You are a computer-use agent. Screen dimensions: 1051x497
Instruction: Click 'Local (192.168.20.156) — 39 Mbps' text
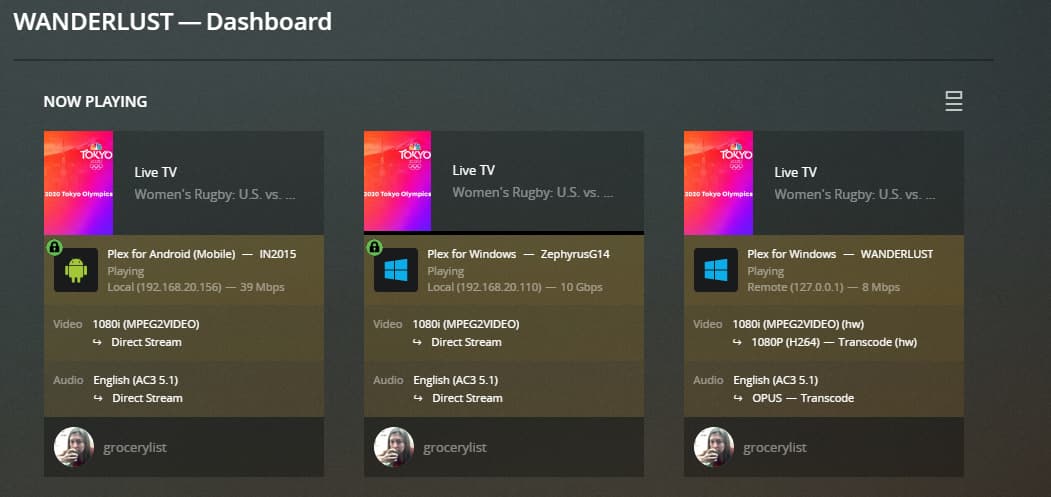tap(196, 288)
